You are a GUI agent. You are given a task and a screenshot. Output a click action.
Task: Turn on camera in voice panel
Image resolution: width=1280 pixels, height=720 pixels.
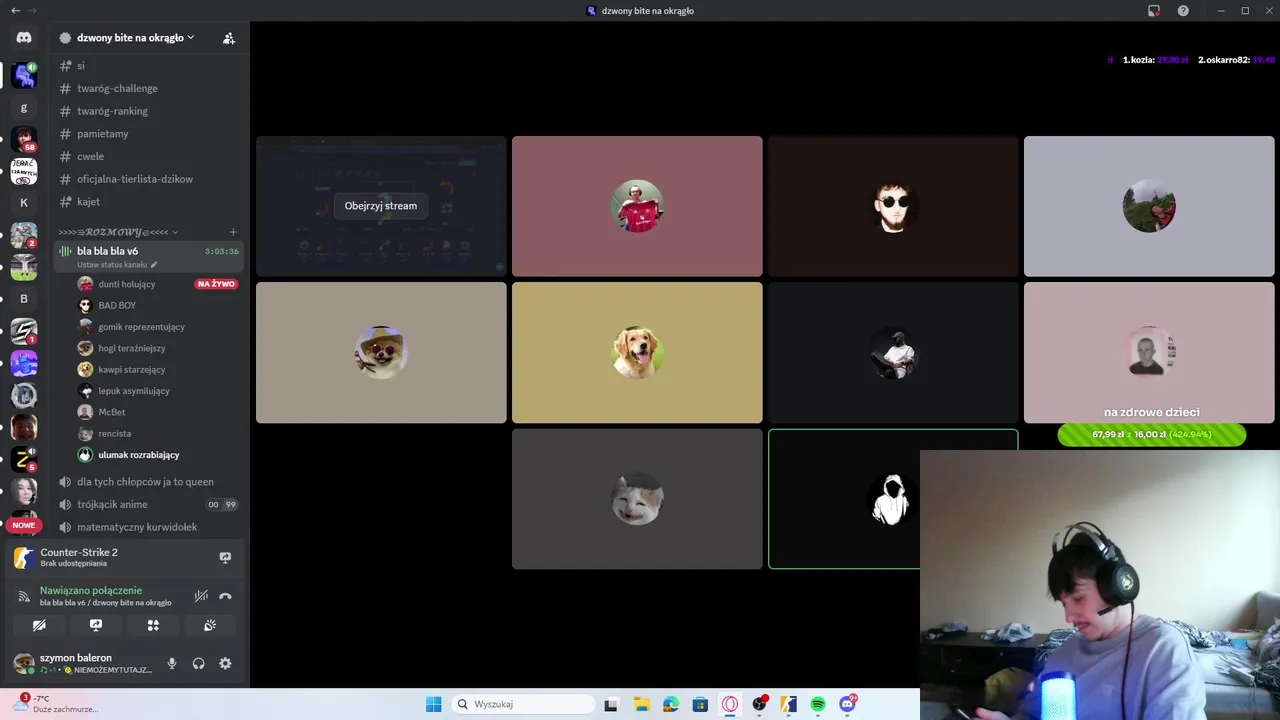39,625
